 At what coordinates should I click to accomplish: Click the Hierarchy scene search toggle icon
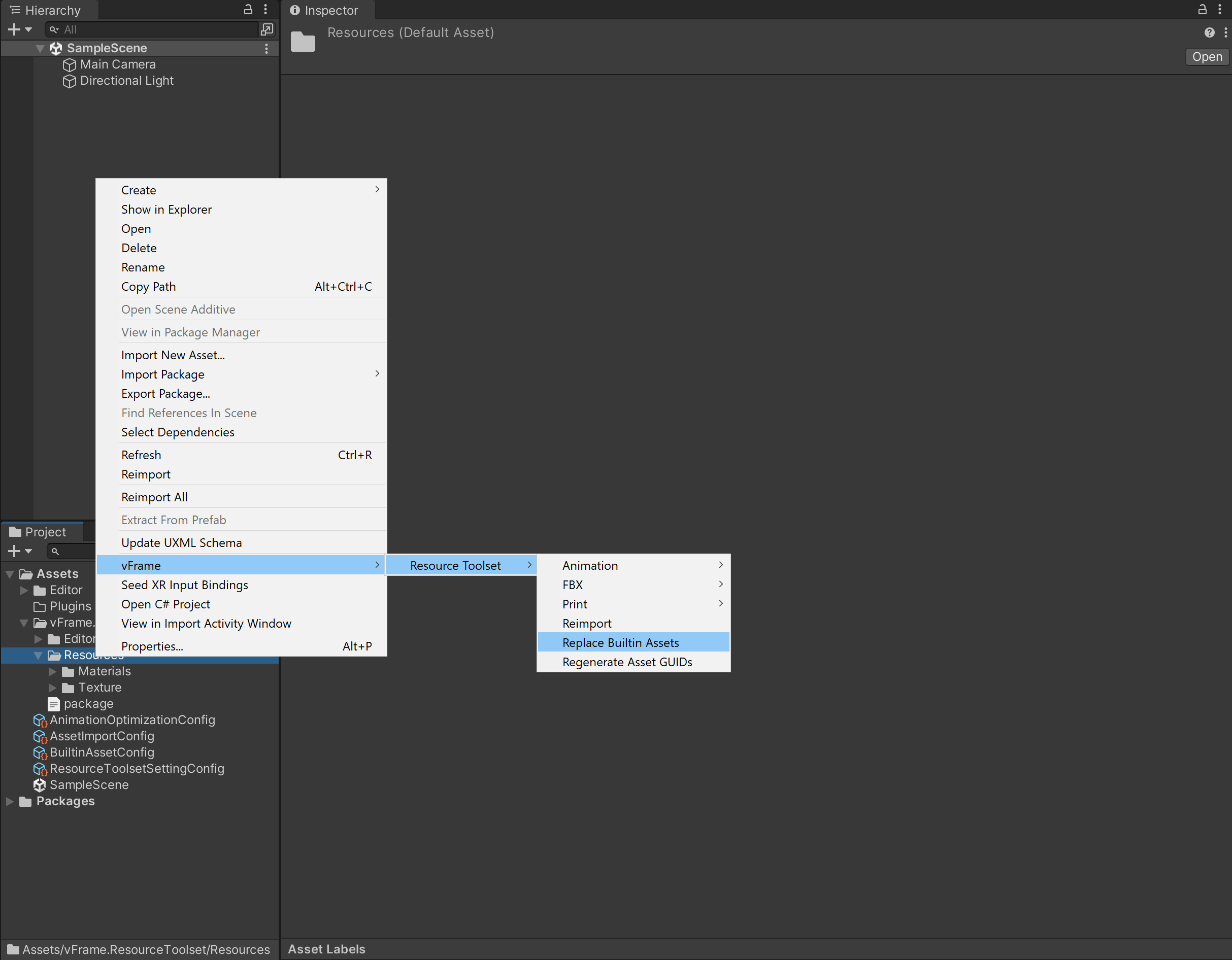click(267, 29)
